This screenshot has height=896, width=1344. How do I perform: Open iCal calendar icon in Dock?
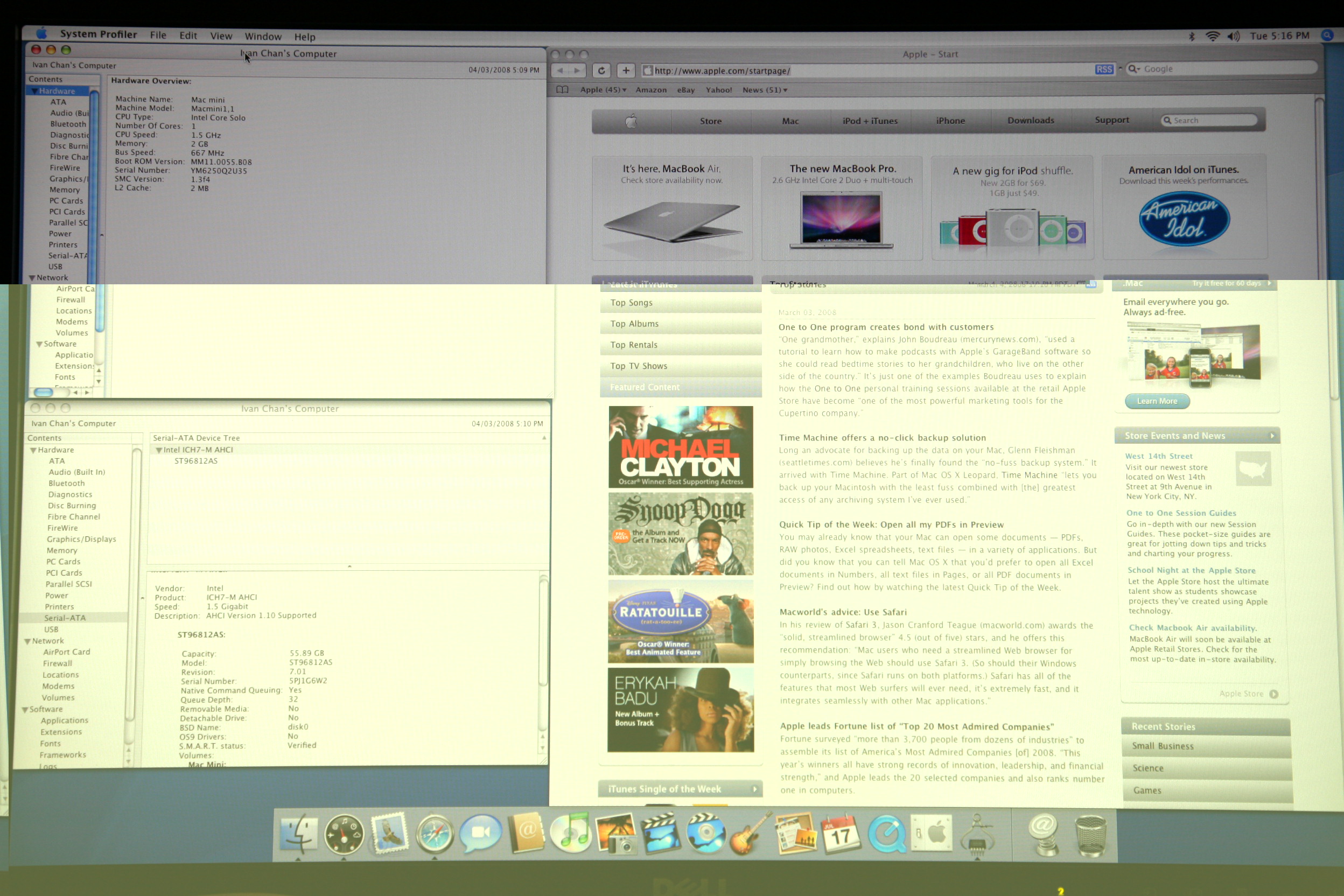click(x=841, y=834)
